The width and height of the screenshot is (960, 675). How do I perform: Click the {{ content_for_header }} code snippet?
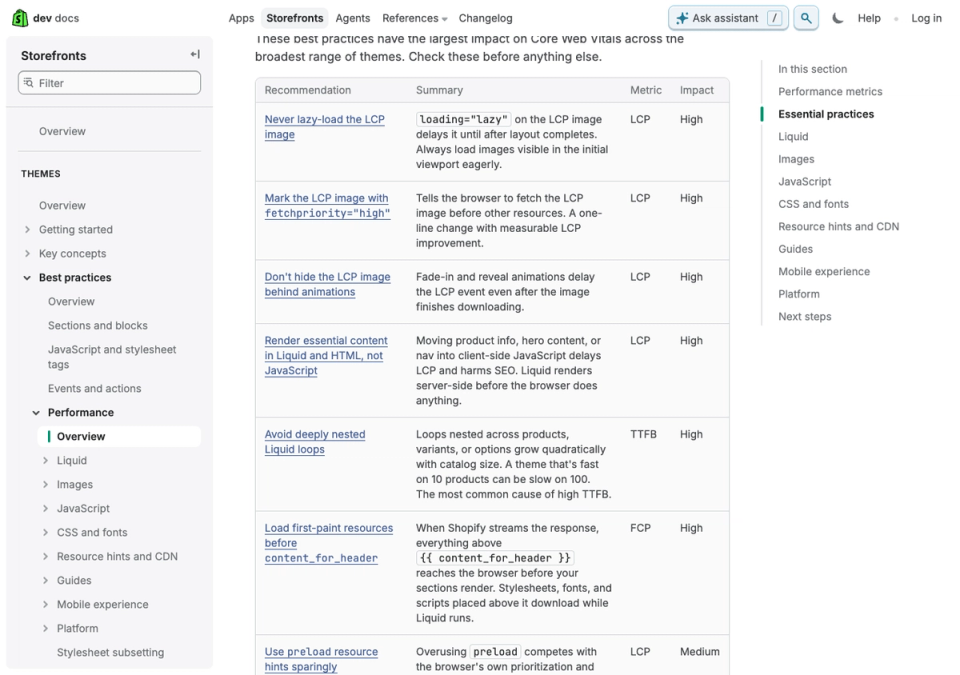point(495,558)
